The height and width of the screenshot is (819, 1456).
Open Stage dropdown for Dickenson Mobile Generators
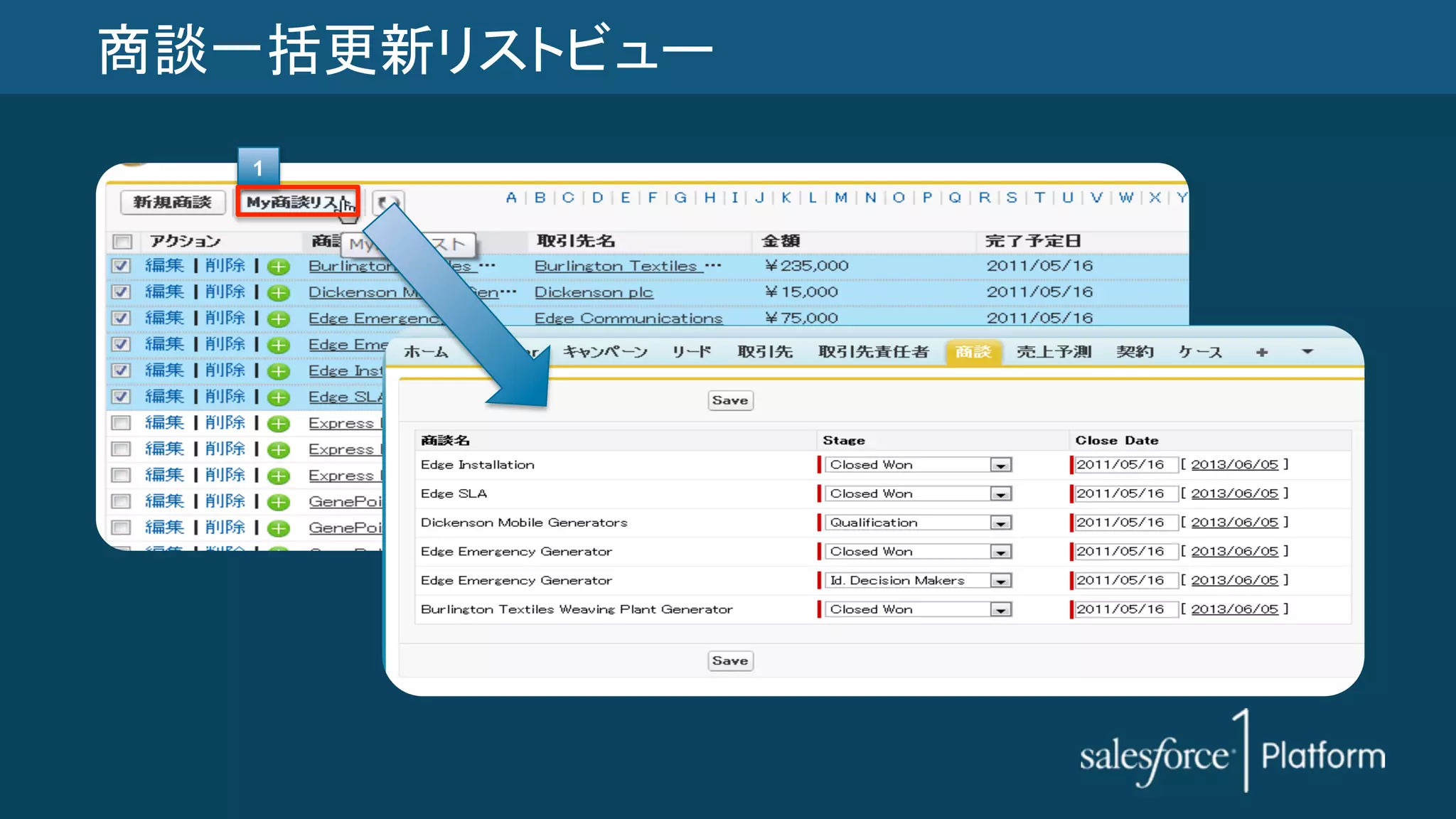point(1000,523)
